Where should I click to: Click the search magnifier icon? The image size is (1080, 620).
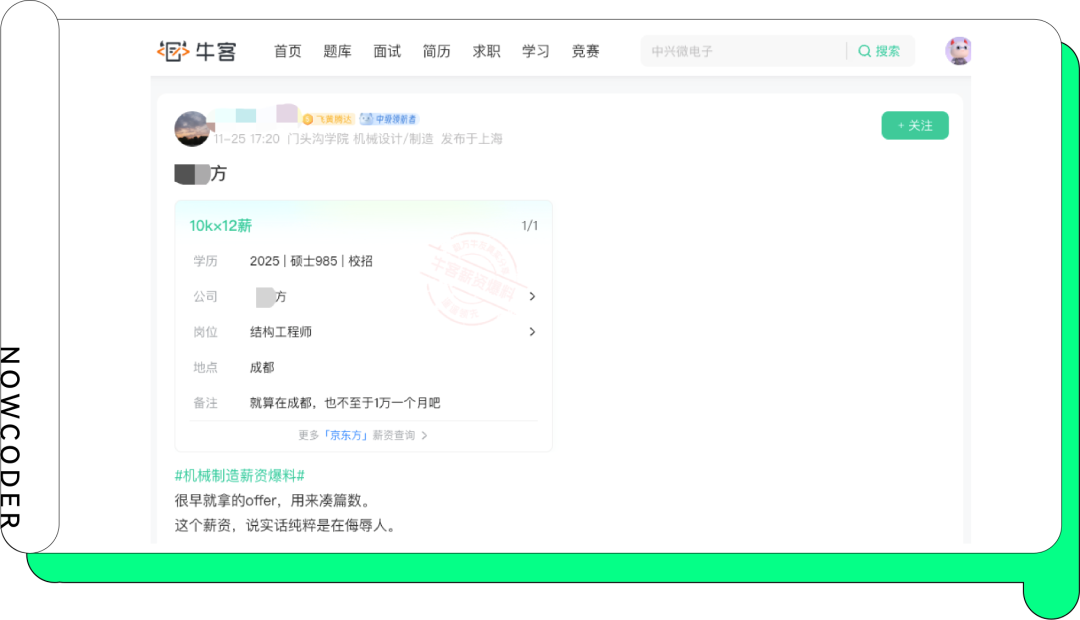(x=864, y=51)
